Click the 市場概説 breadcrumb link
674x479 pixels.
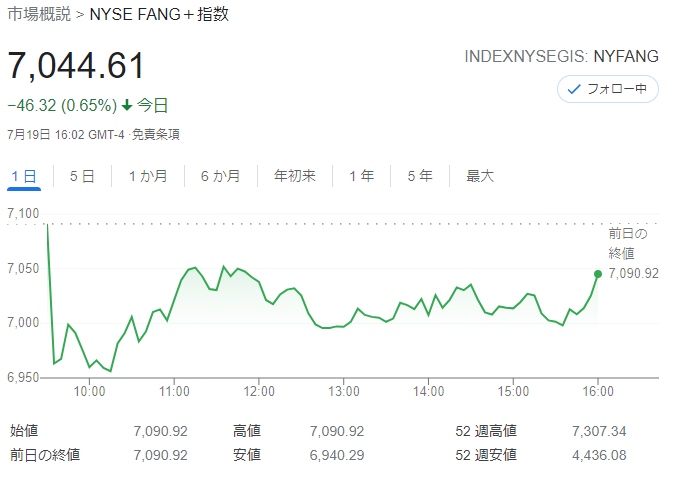click(39, 14)
